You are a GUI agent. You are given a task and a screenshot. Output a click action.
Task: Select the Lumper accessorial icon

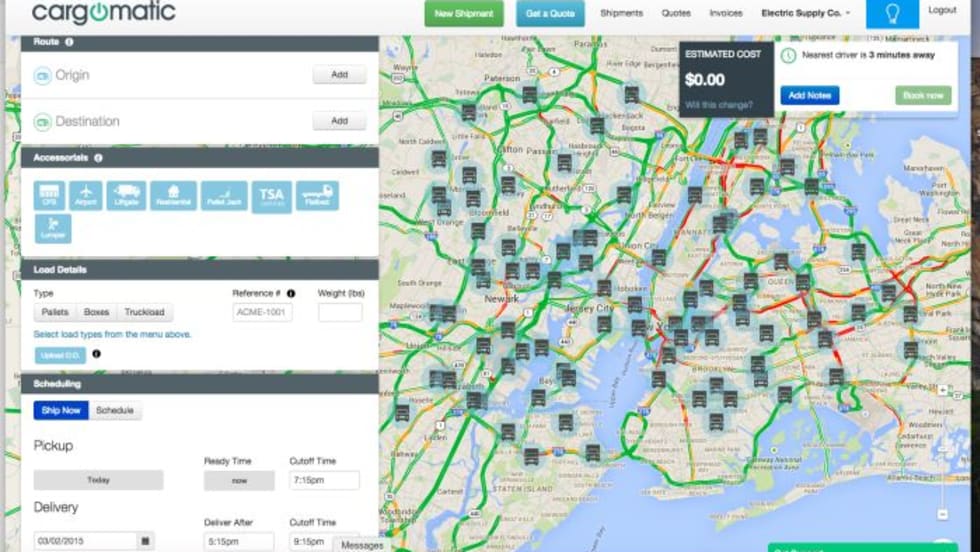point(52,228)
